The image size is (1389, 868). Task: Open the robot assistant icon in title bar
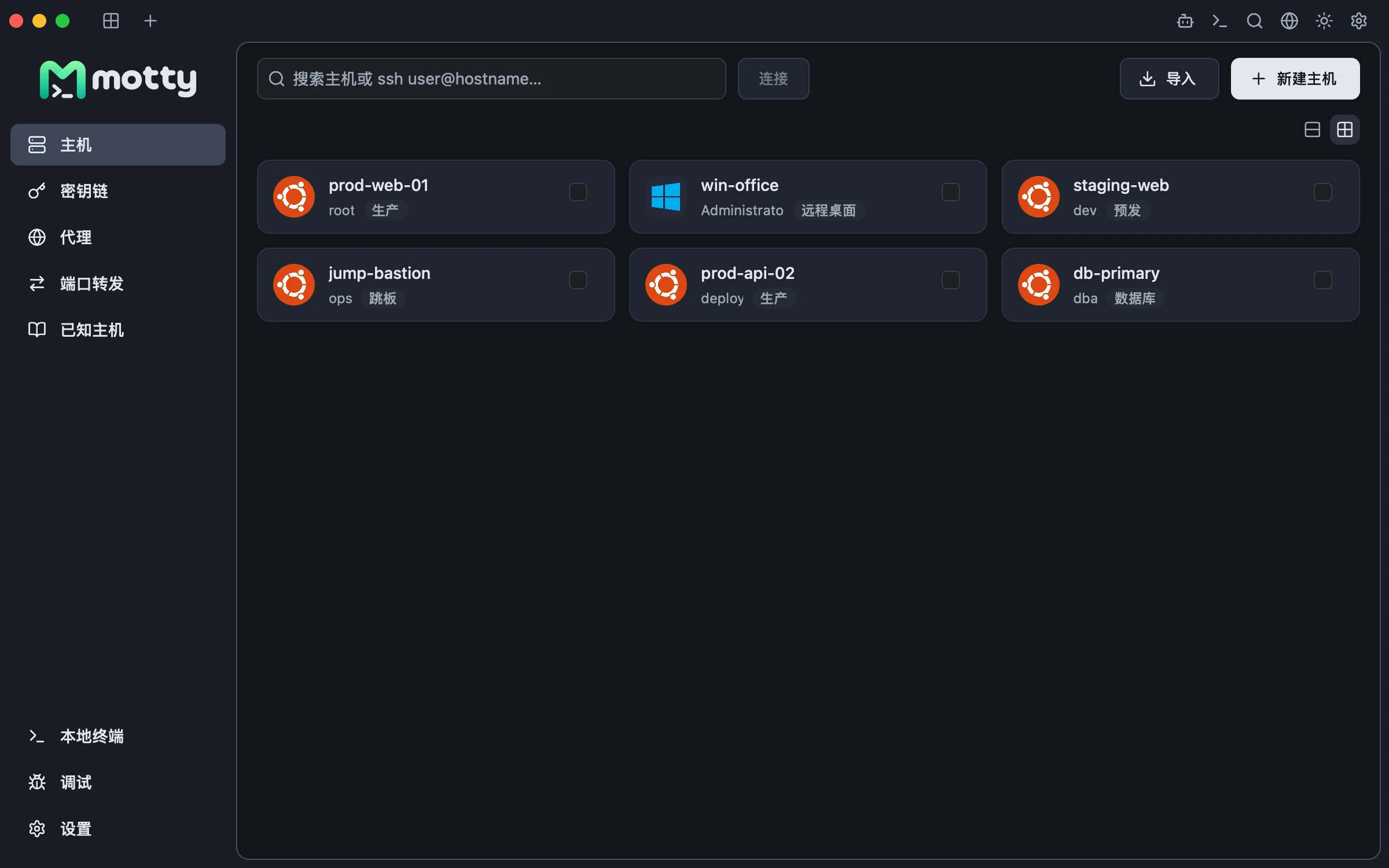tap(1185, 21)
